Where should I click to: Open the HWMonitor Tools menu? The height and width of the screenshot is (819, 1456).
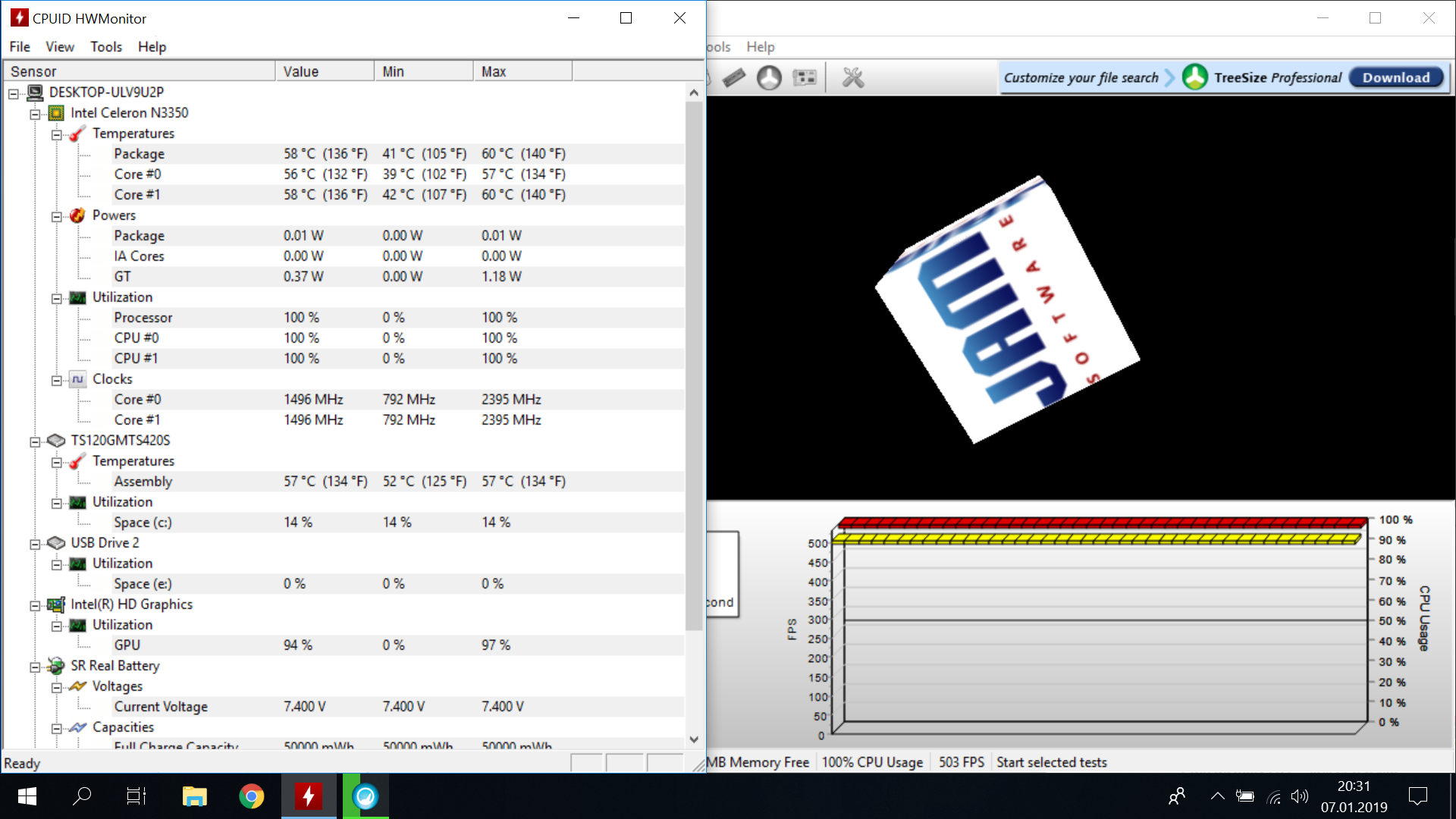pyautogui.click(x=106, y=47)
